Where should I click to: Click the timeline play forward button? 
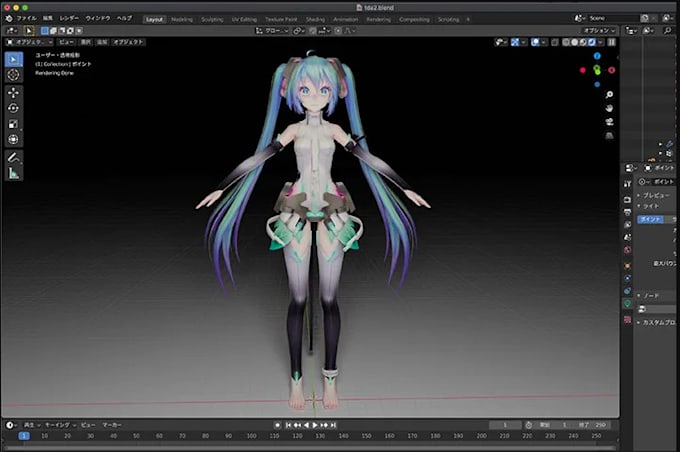click(315, 426)
